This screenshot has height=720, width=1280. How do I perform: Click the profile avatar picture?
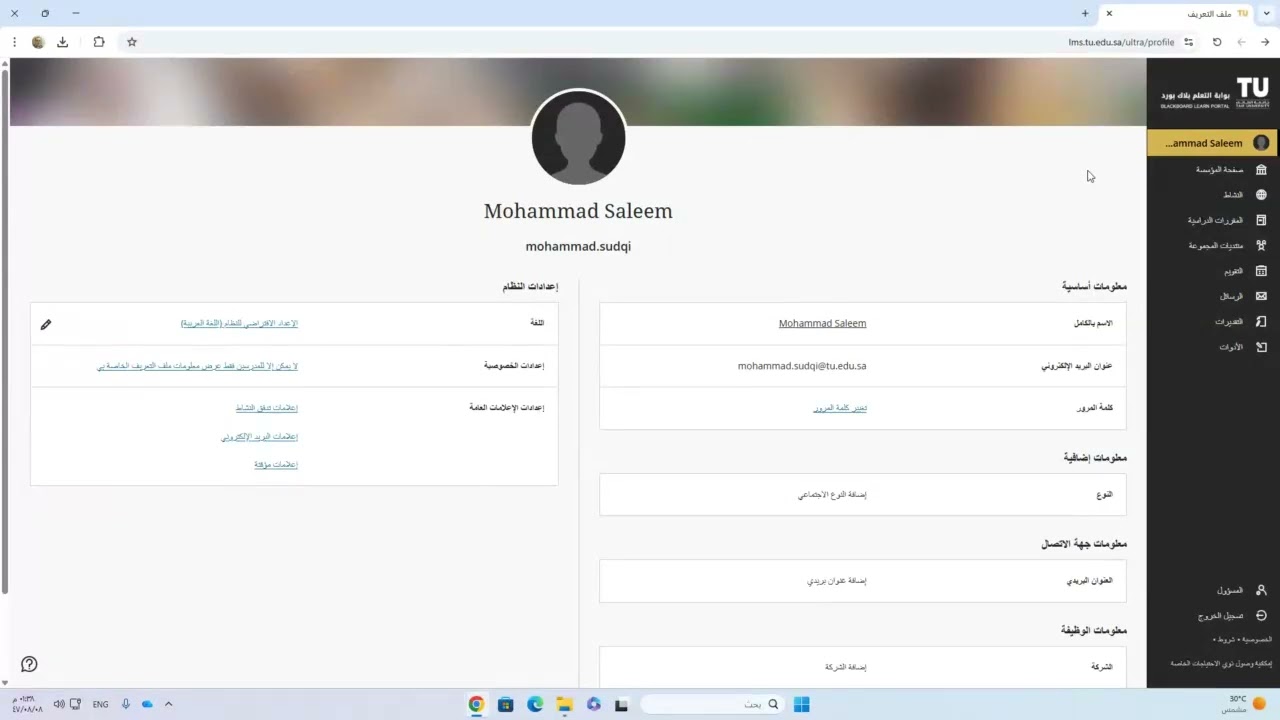pos(578,138)
